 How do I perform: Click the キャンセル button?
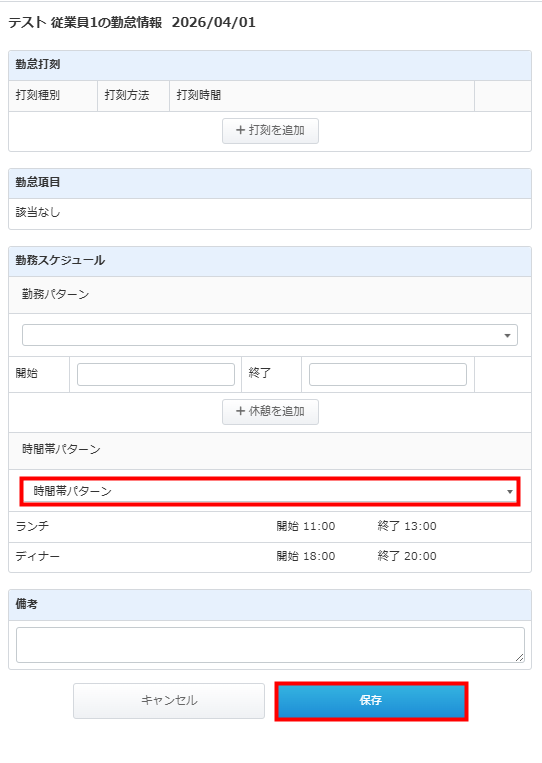169,701
